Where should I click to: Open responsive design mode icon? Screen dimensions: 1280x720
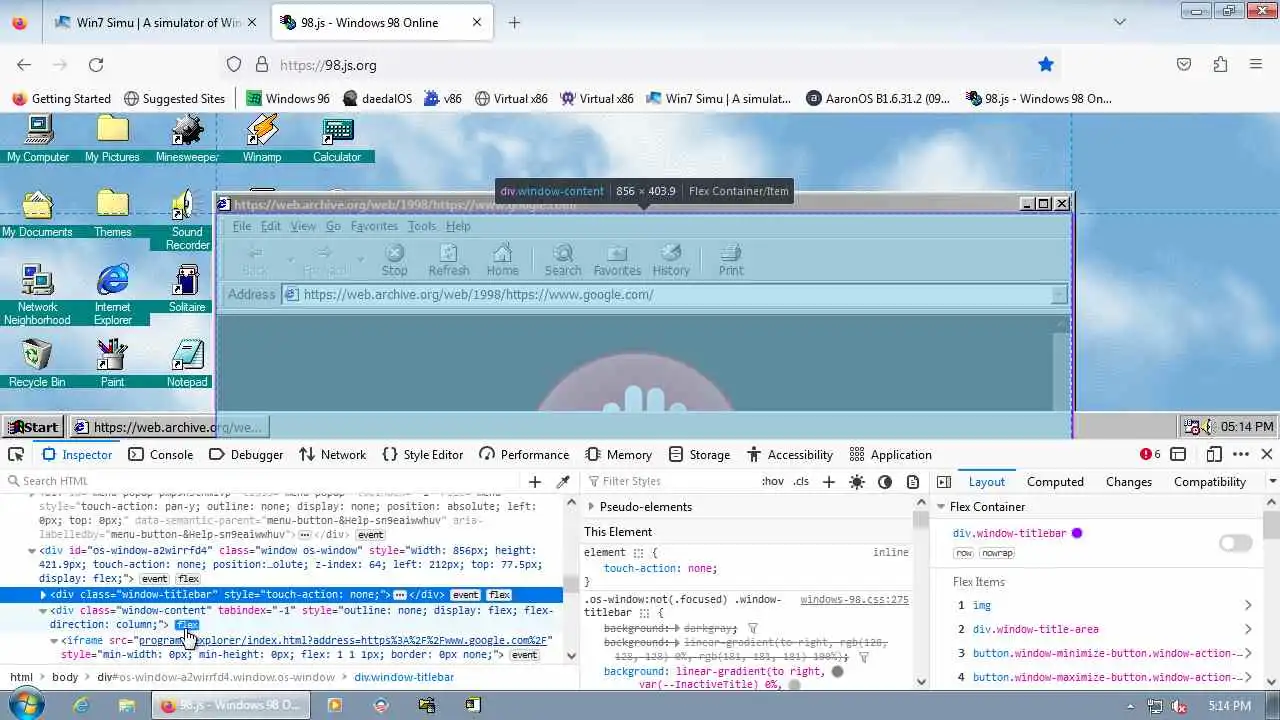pos(1214,454)
